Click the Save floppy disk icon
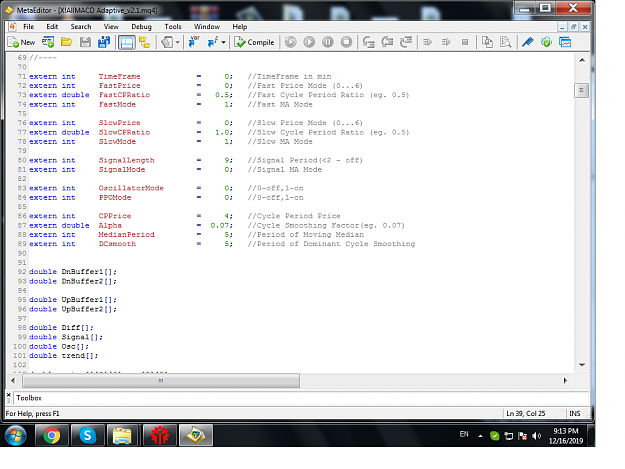 click(85, 42)
